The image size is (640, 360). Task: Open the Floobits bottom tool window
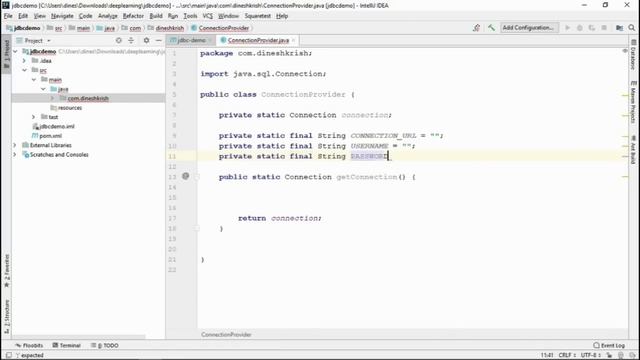pos(29,345)
